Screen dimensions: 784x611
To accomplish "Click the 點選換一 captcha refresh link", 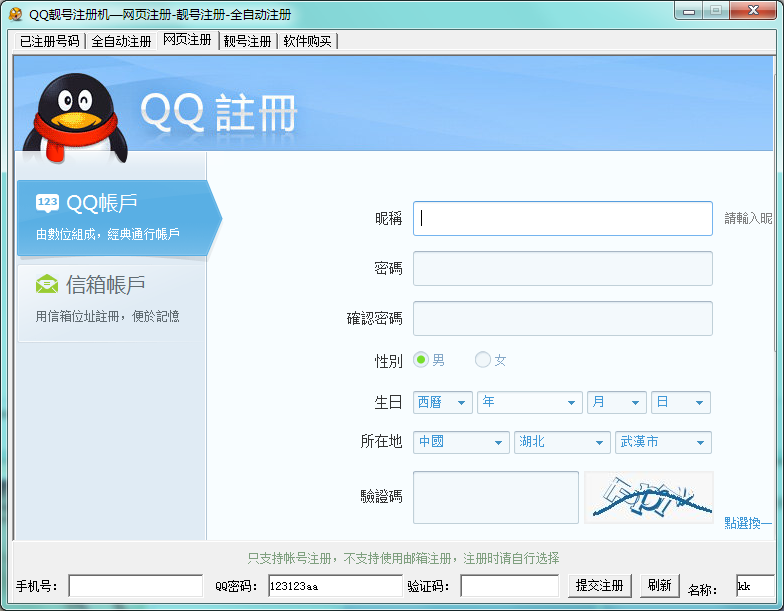I will coord(748,523).
